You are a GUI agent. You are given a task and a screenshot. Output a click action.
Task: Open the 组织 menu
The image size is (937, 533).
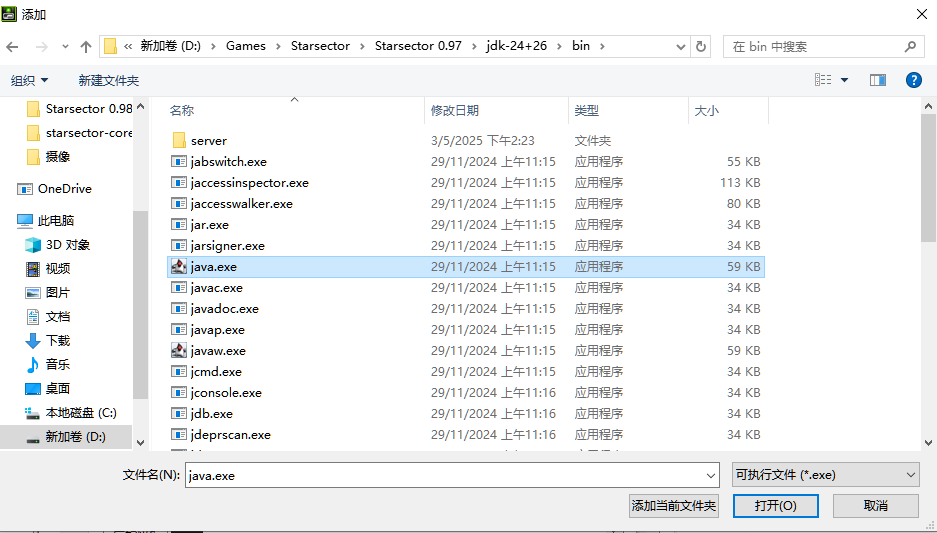pyautogui.click(x=28, y=80)
